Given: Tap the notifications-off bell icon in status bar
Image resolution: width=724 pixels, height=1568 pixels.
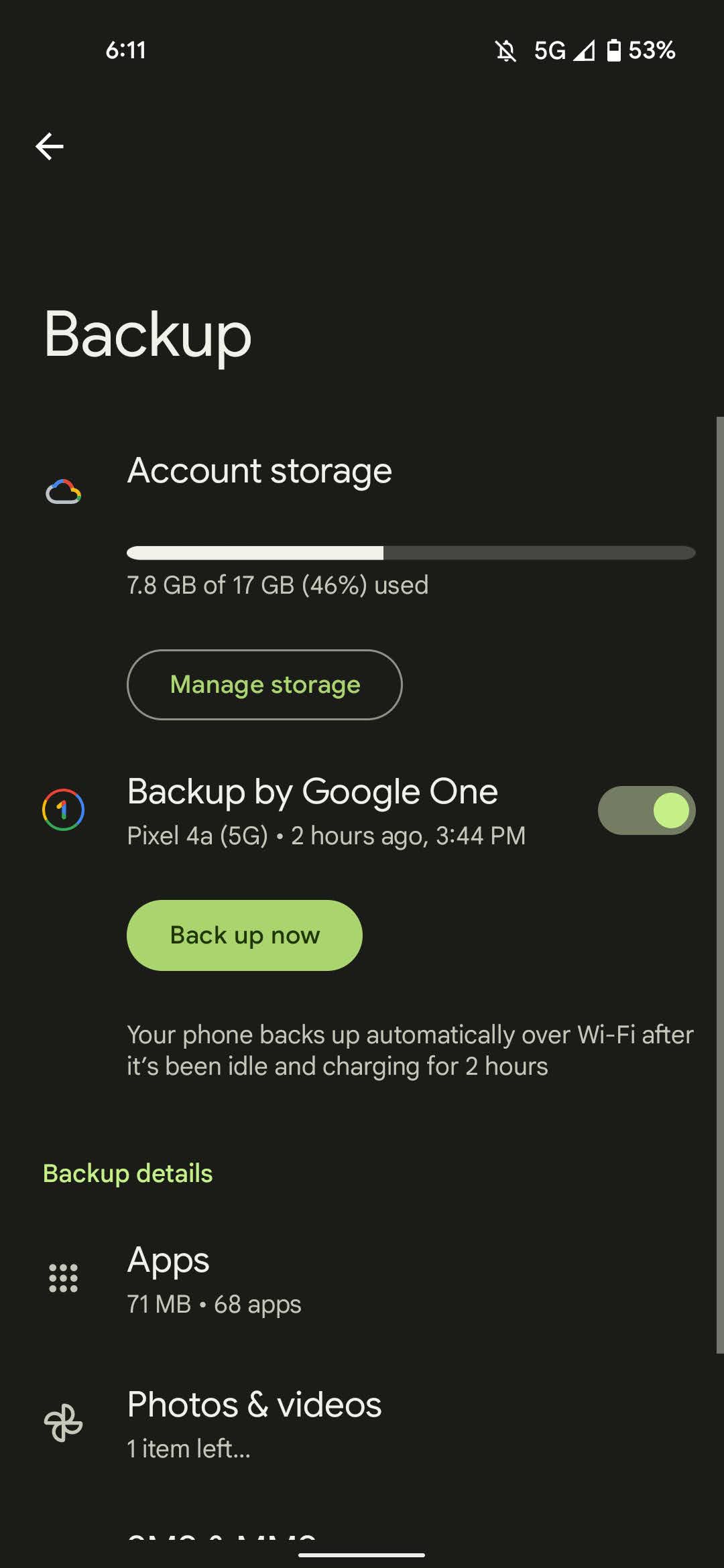Looking at the screenshot, I should [x=507, y=51].
